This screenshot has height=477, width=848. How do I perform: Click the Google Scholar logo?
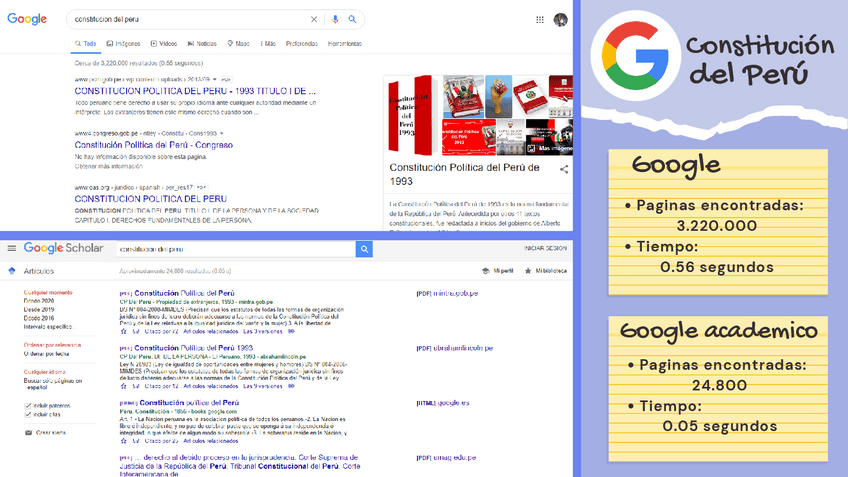click(63, 248)
